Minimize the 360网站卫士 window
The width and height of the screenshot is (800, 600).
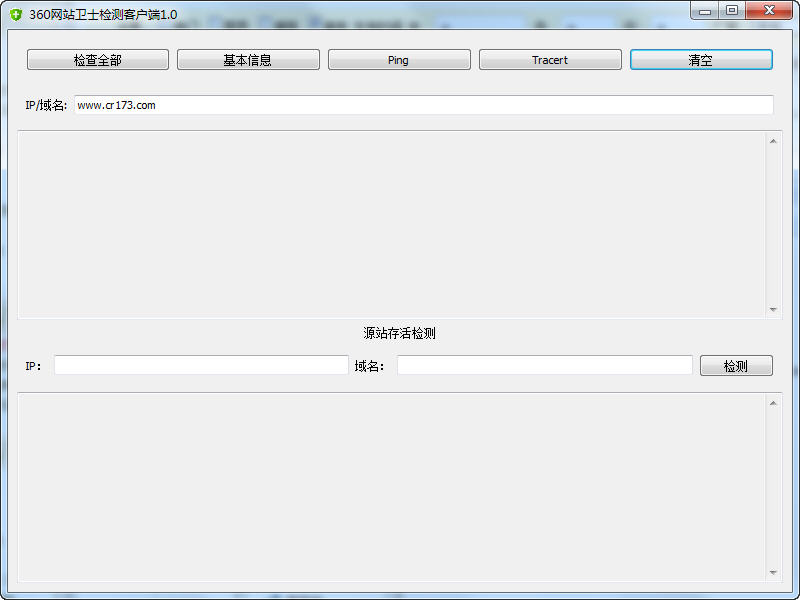coord(706,10)
